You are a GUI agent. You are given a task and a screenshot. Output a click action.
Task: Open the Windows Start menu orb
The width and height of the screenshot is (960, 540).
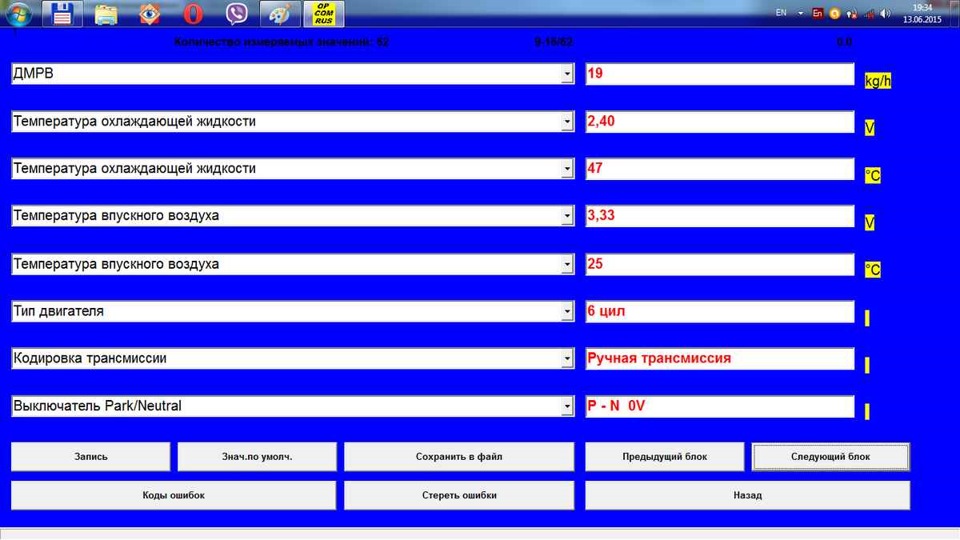18,13
